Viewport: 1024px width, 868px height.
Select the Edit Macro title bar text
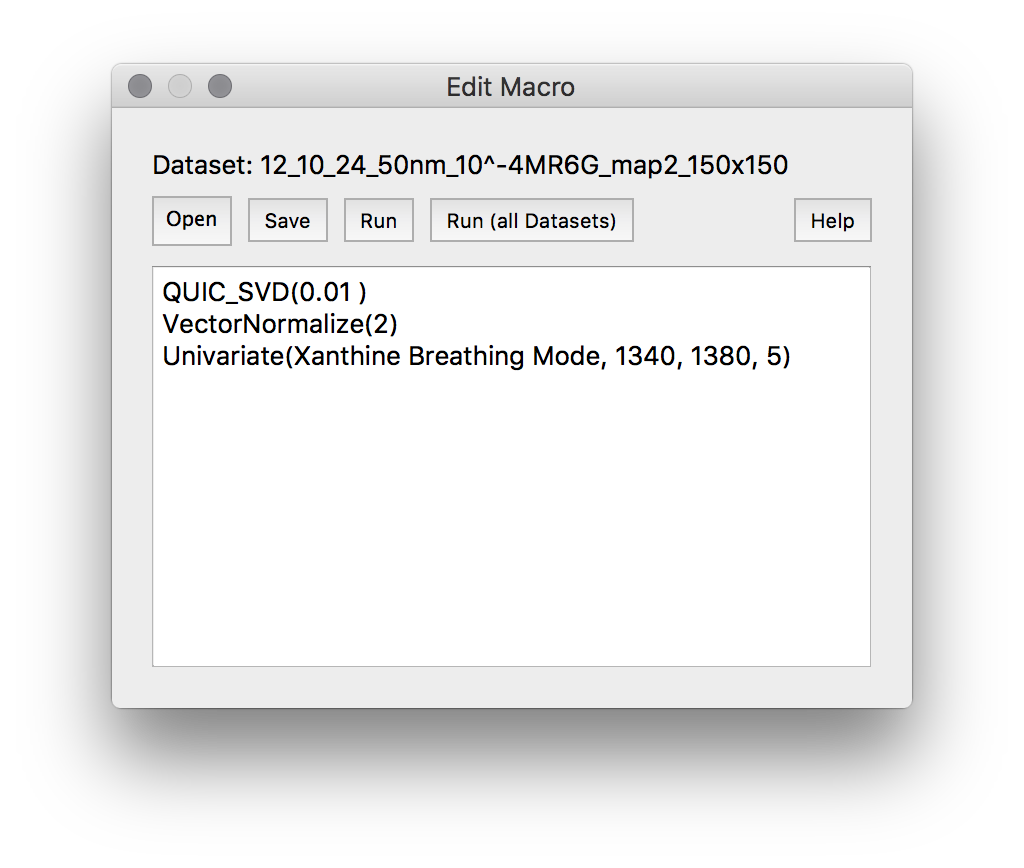click(x=511, y=87)
